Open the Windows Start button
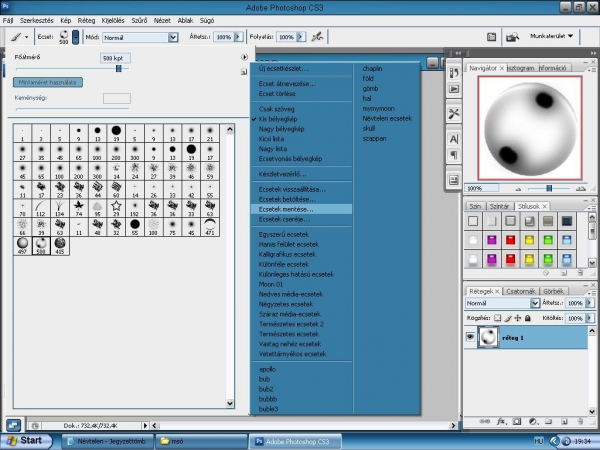The width and height of the screenshot is (600, 450). [x=26, y=441]
